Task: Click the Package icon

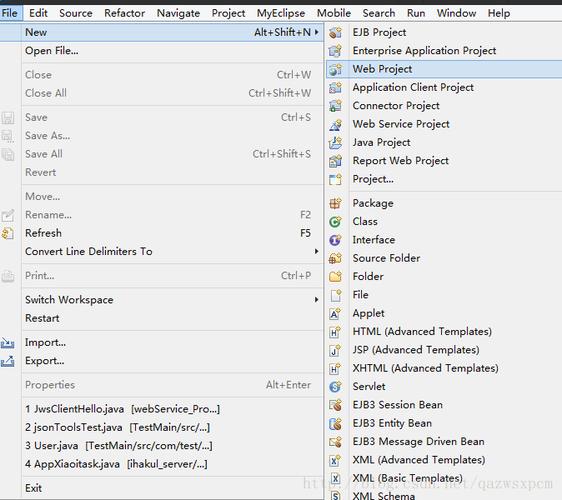Action: [335, 204]
